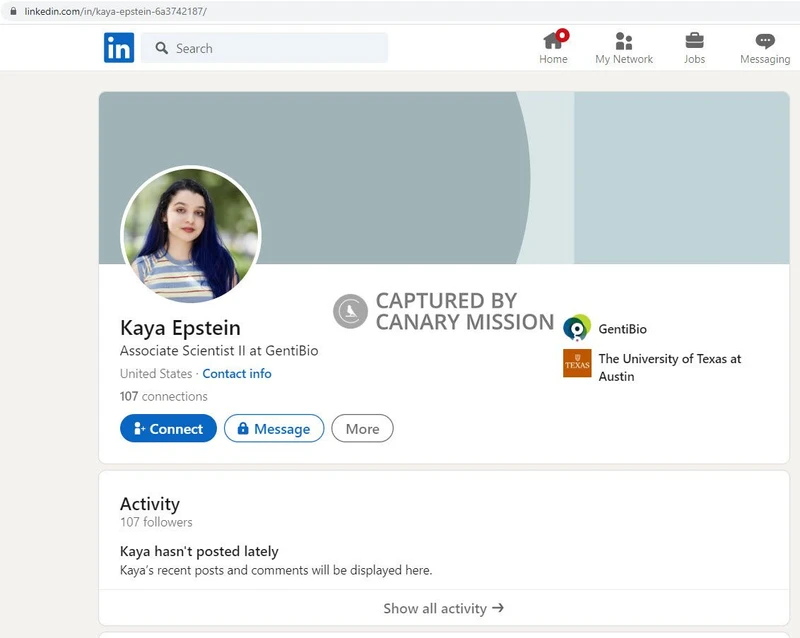The image size is (800, 638).
Task: Click the Canary Mission watermark icon
Action: 349,310
